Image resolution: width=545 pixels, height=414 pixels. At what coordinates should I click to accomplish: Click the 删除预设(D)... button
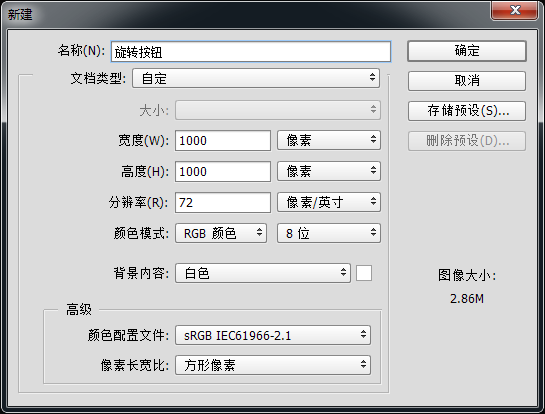coord(467,141)
